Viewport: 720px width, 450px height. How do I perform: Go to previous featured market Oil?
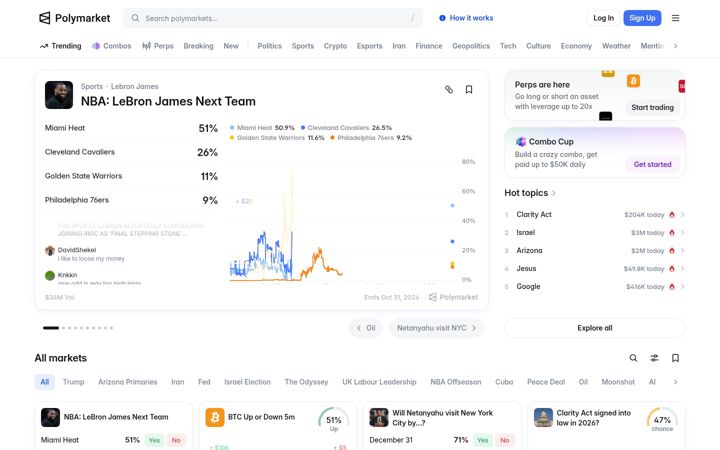click(366, 328)
